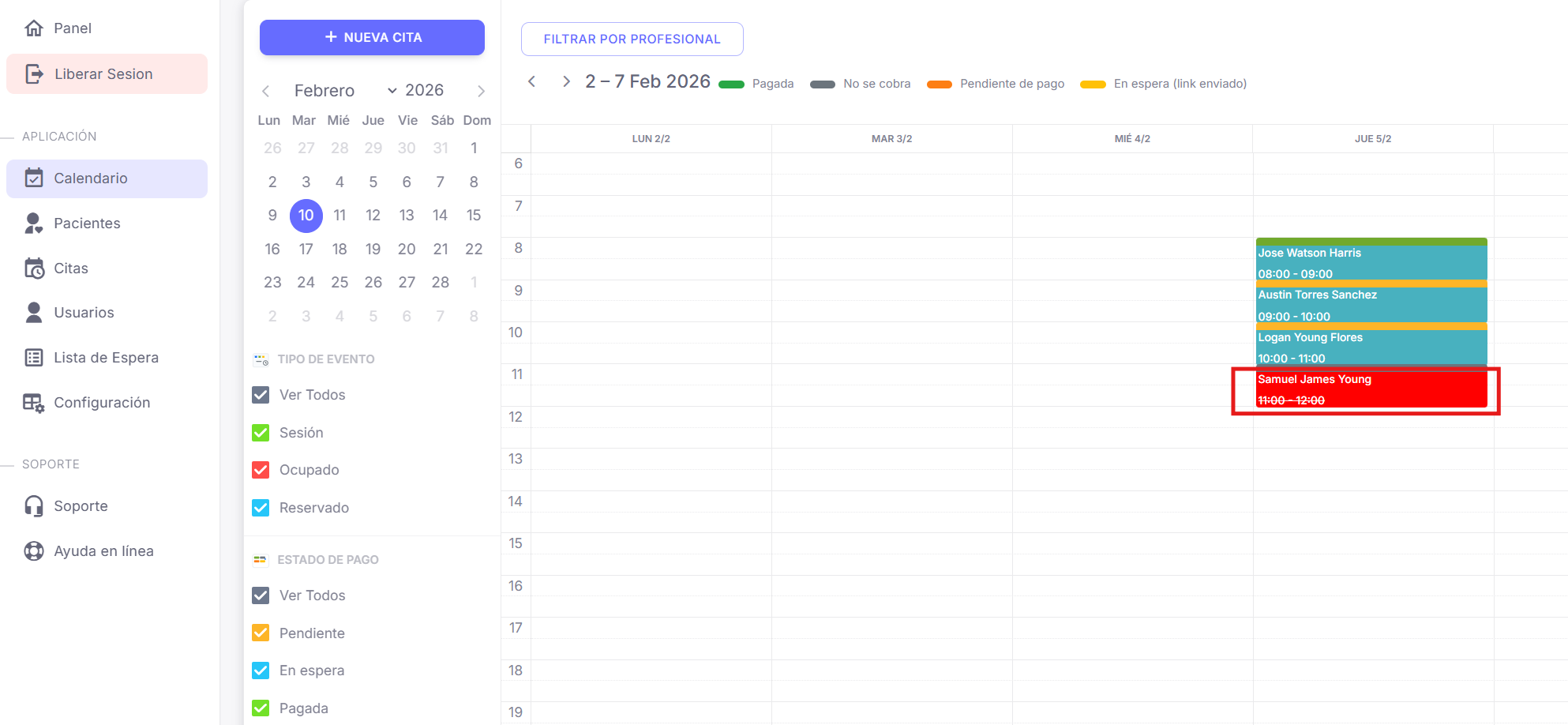Screen dimensions: 1568x725
Task: Open Samuel James Young's 11:00 appointment
Action: tap(1371, 389)
